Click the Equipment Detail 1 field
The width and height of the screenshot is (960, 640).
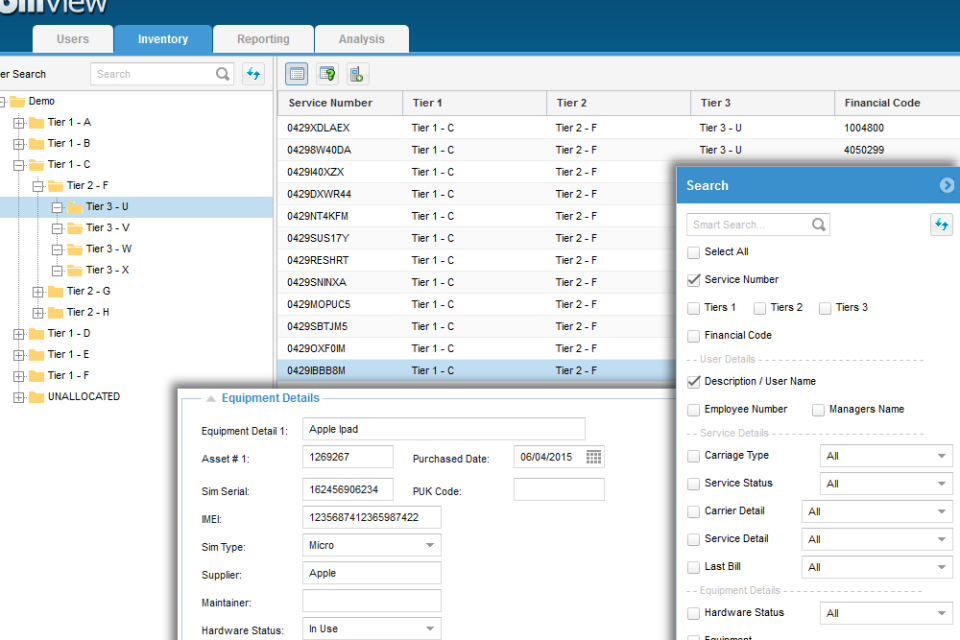point(444,429)
